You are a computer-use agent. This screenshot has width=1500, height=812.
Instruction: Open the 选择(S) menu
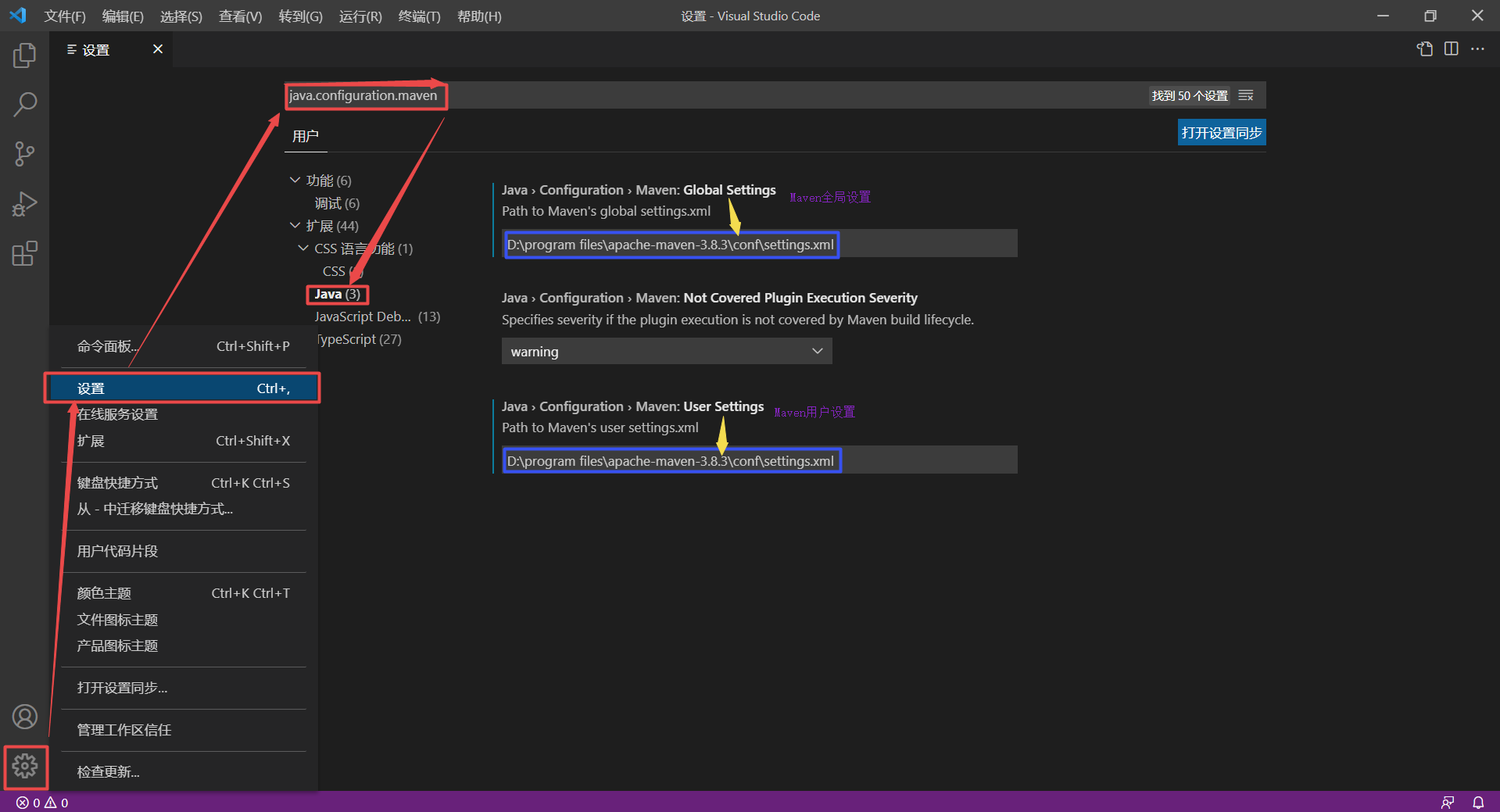[x=181, y=16]
